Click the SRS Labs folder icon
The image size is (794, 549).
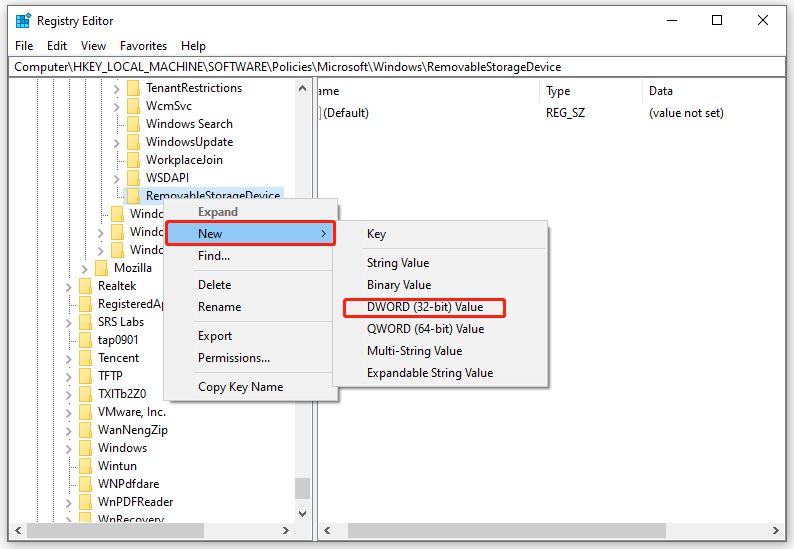click(x=86, y=322)
